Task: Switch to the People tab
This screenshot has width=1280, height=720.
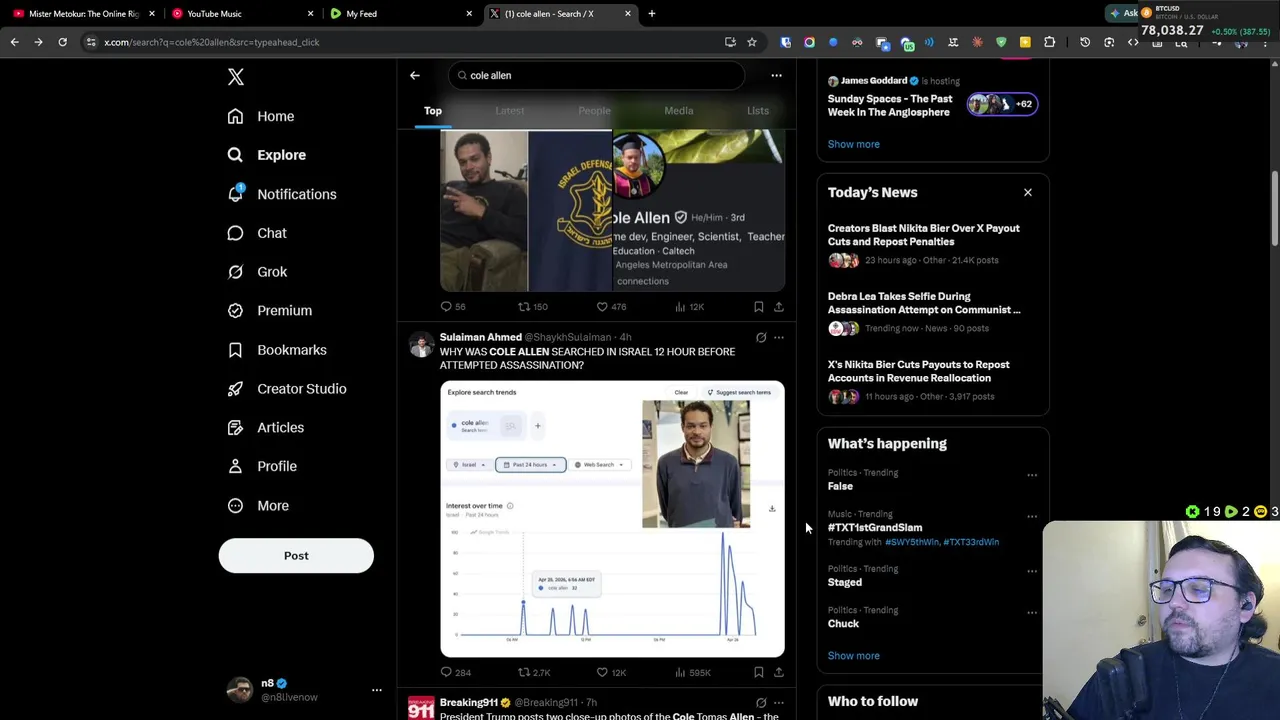Action: coord(594,111)
